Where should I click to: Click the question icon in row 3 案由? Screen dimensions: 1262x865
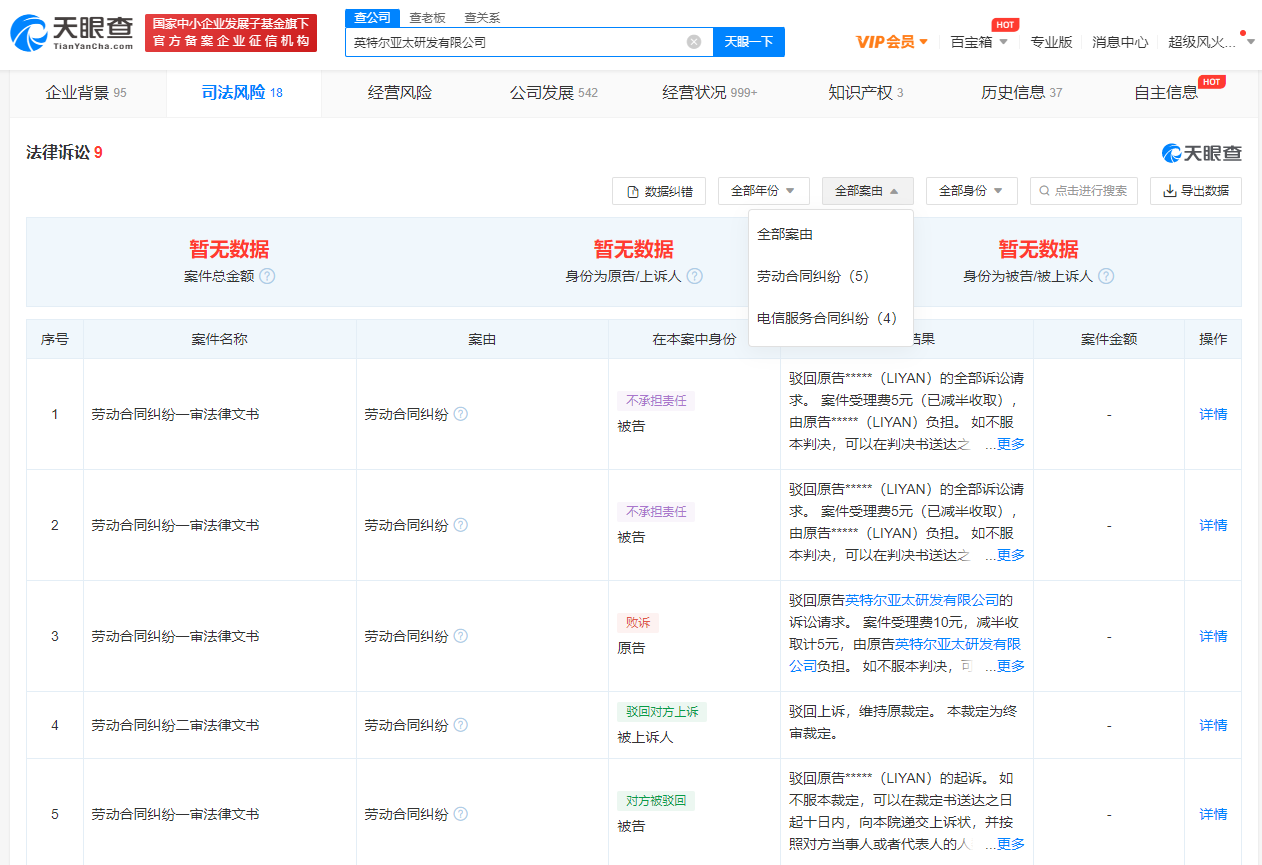(x=461, y=636)
